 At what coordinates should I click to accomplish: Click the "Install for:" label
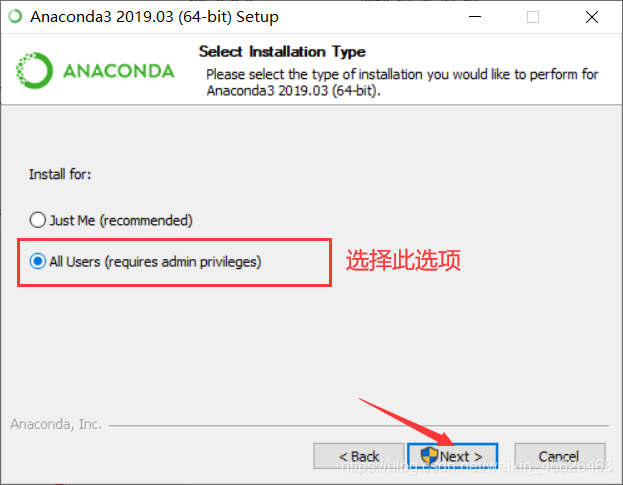click(x=60, y=174)
